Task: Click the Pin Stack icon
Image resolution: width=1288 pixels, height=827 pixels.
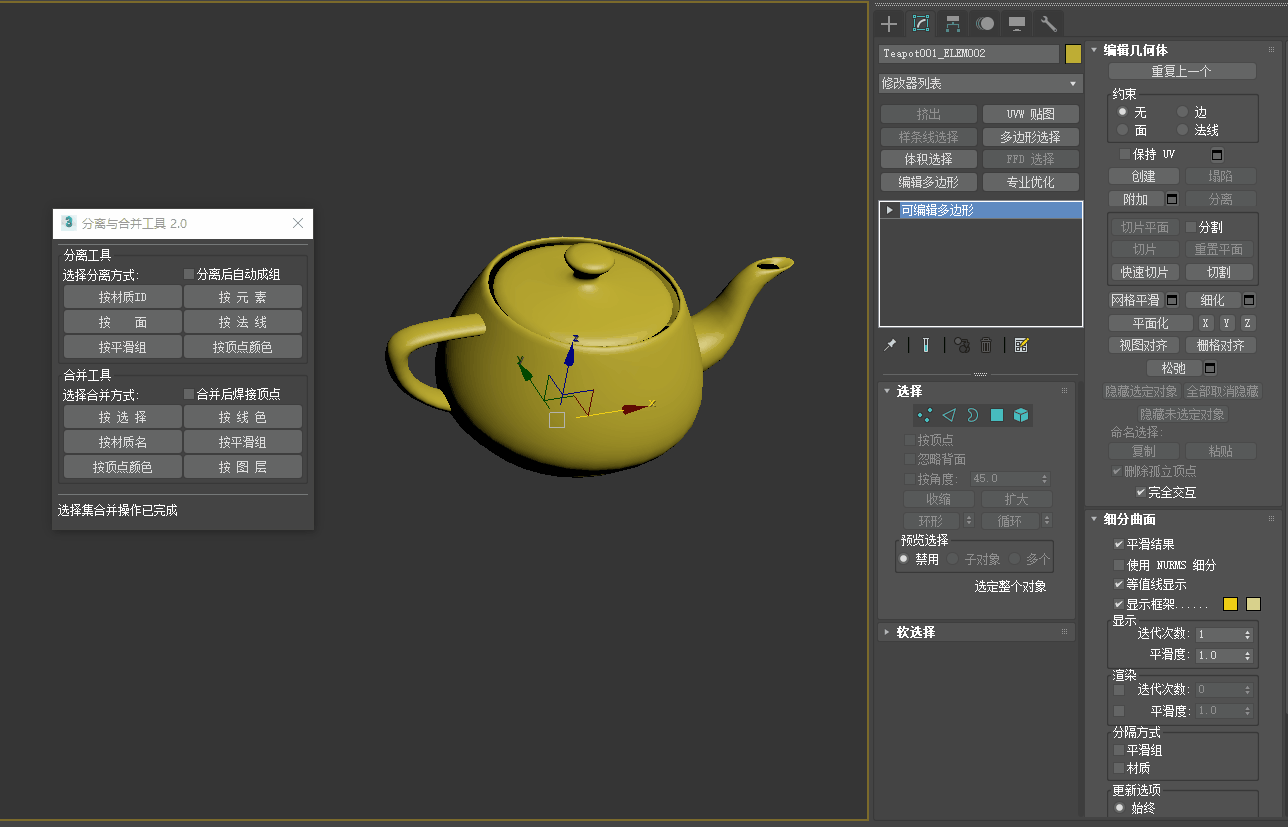Action: [890, 345]
